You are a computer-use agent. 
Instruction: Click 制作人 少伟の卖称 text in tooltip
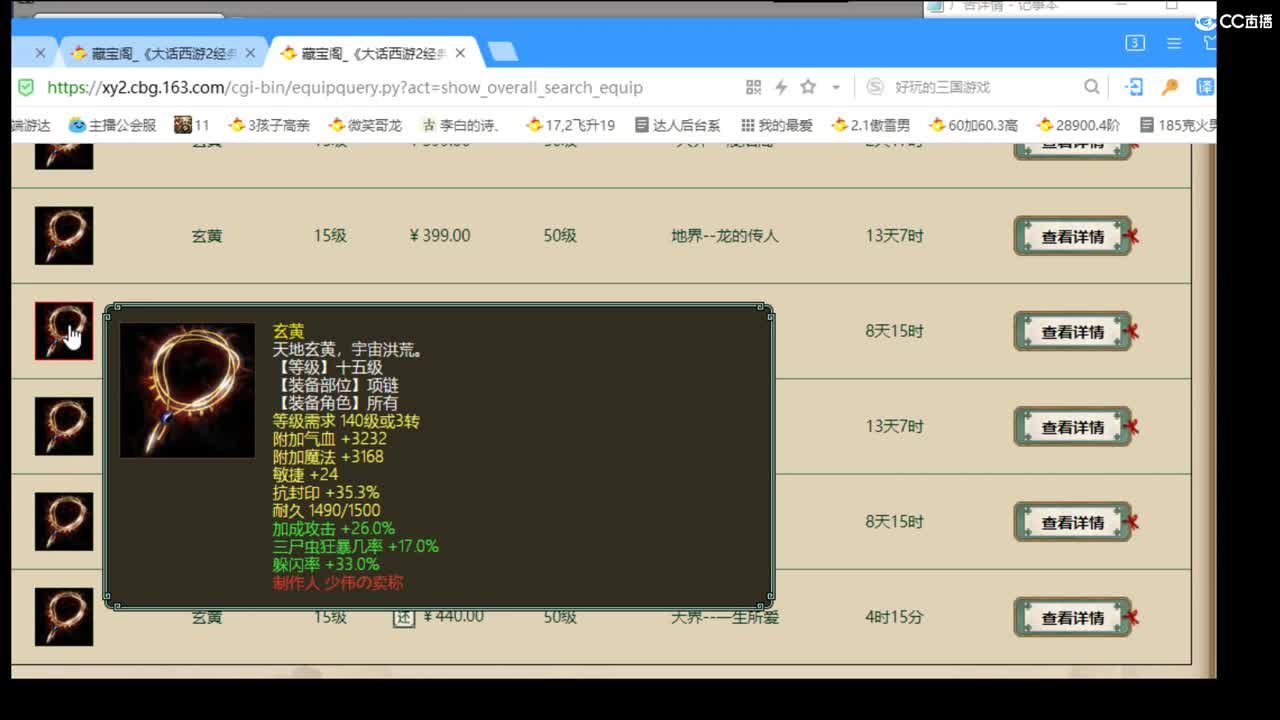(x=338, y=582)
